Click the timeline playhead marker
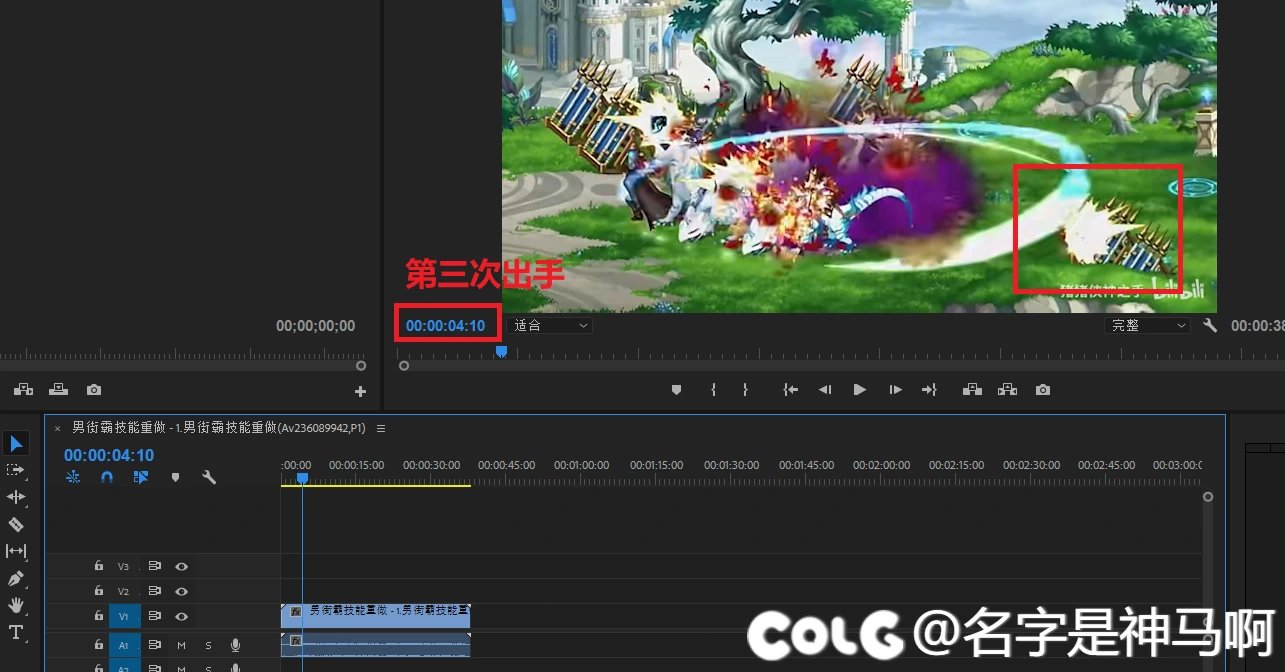Screen dimensions: 1285x672 point(302,478)
